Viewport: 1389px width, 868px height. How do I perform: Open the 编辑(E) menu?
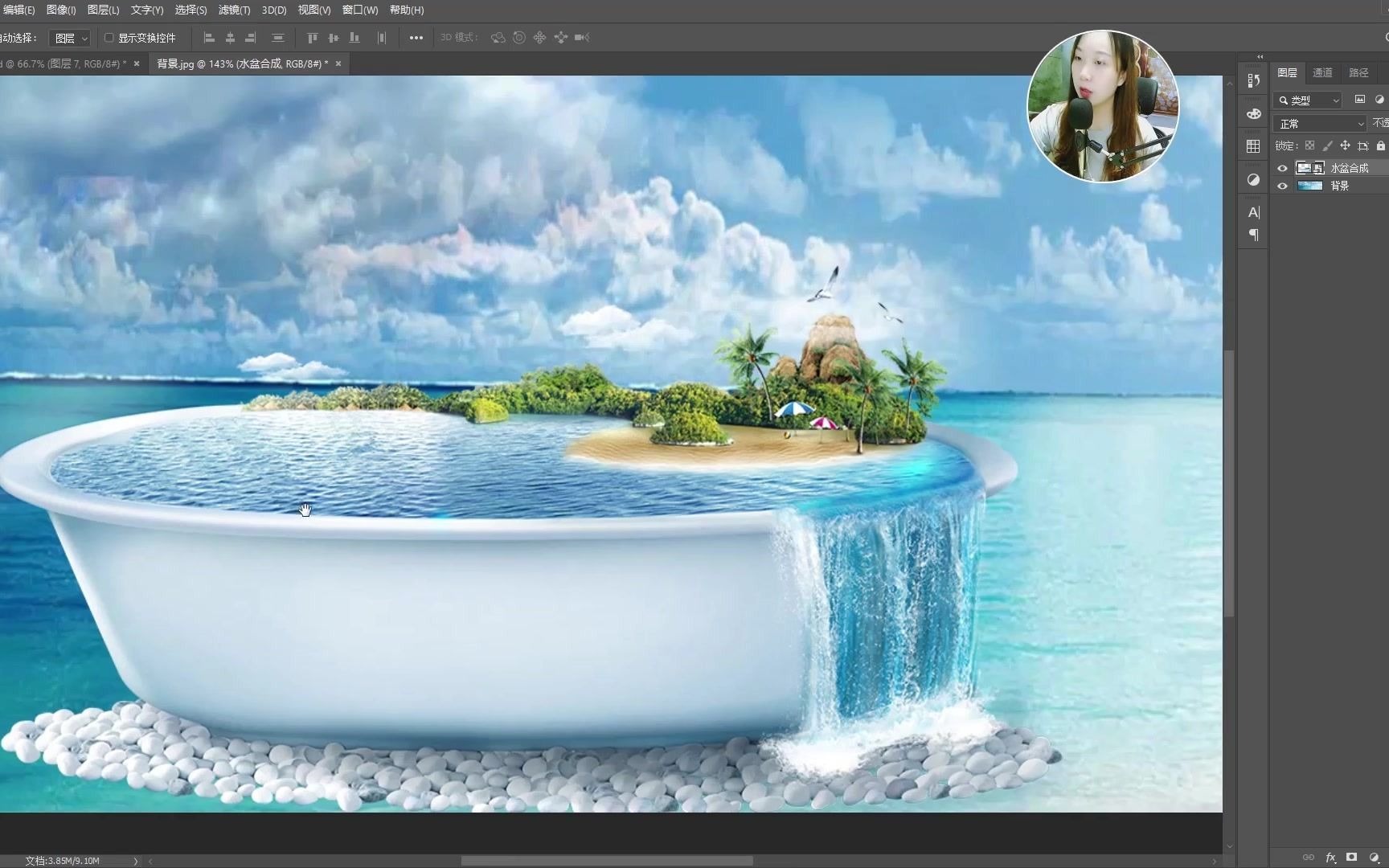point(18,10)
